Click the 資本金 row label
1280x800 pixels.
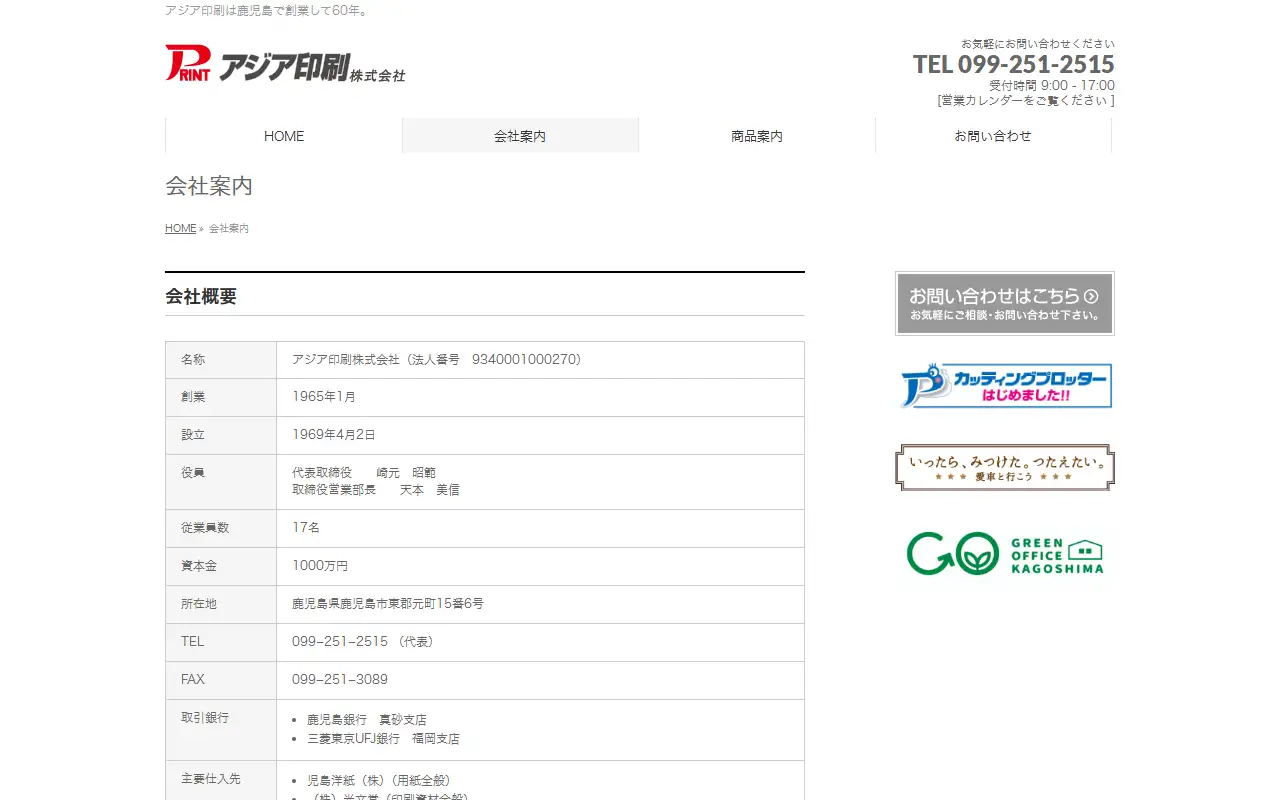(x=199, y=566)
